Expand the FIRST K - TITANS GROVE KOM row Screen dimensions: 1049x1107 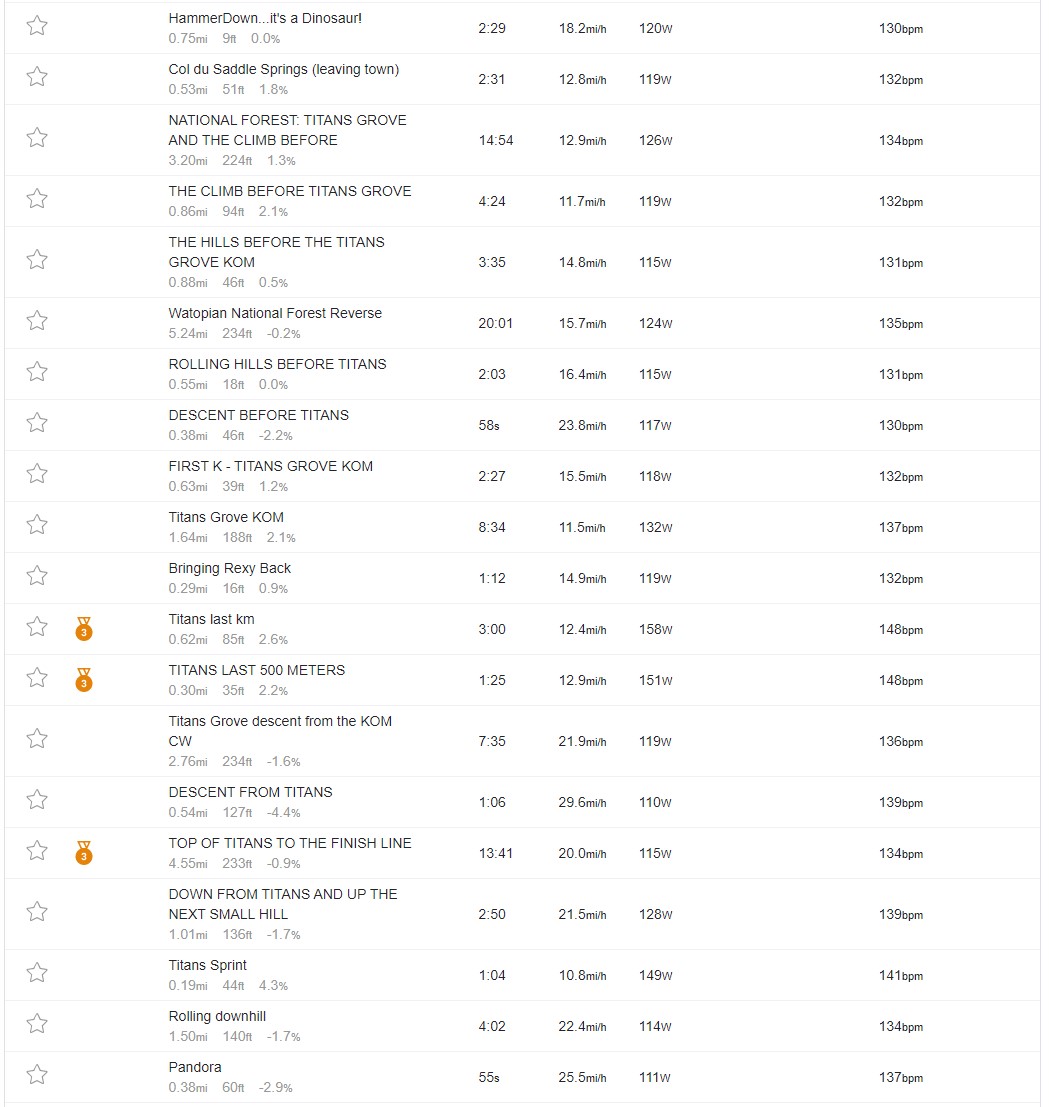coord(522,477)
